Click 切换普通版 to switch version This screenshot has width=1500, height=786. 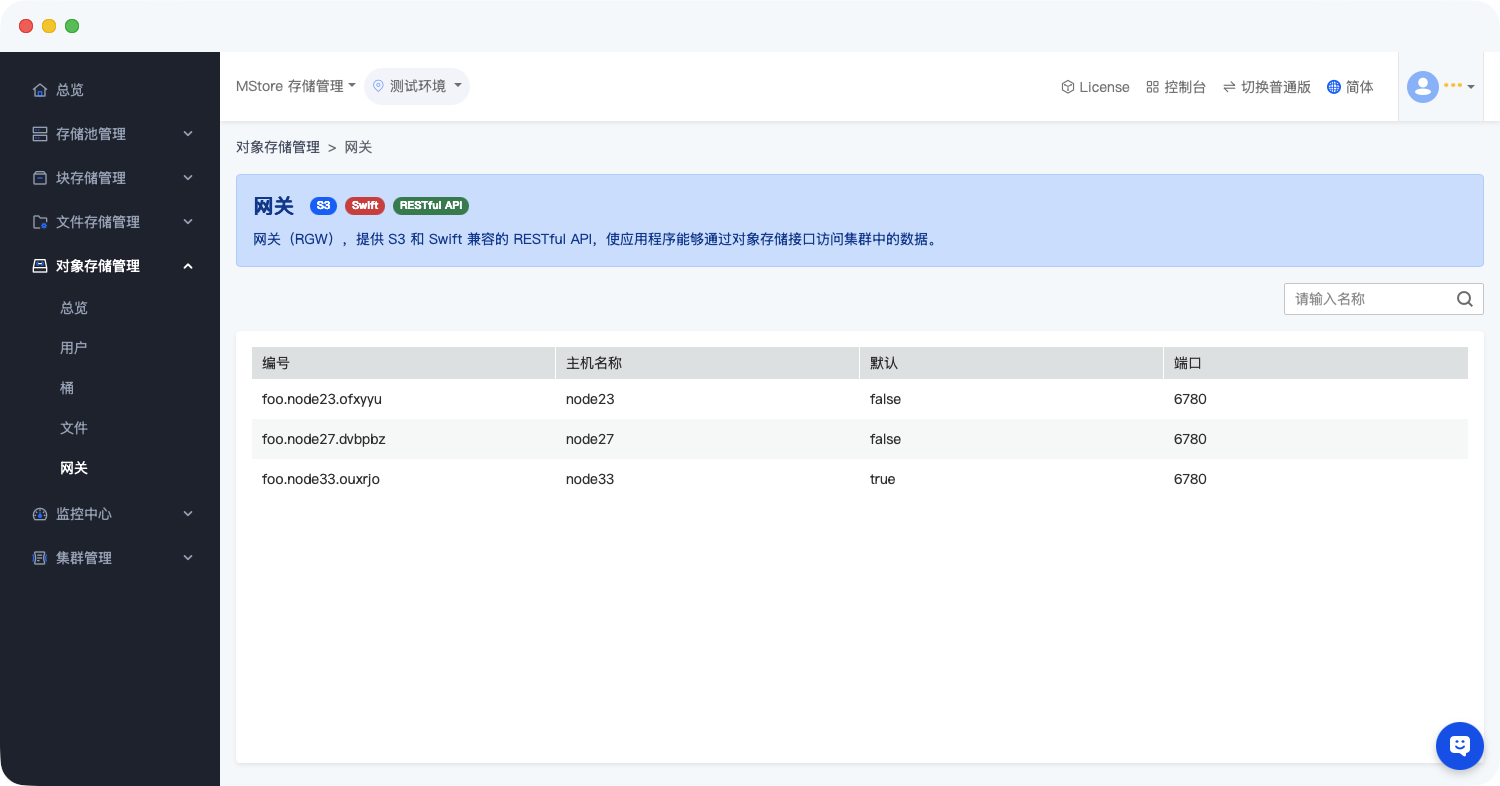(x=1266, y=87)
